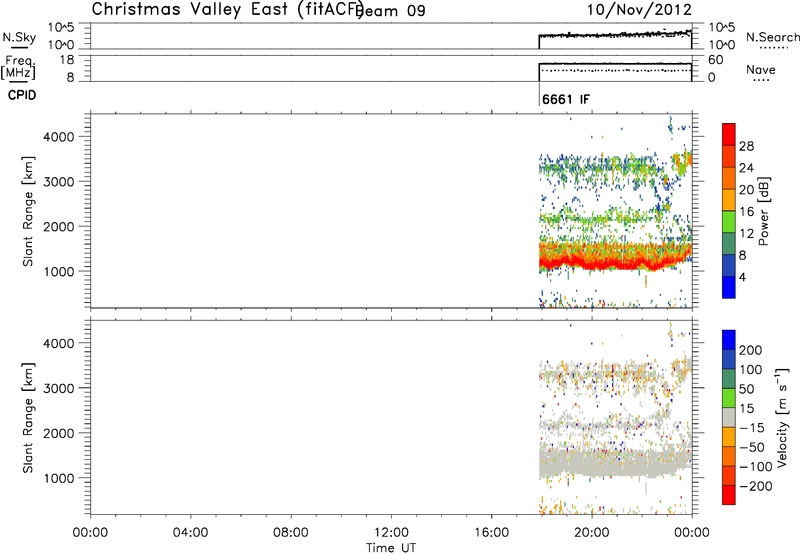Click the 16:00 time tick label
The height and width of the screenshot is (554, 800).
click(x=491, y=533)
